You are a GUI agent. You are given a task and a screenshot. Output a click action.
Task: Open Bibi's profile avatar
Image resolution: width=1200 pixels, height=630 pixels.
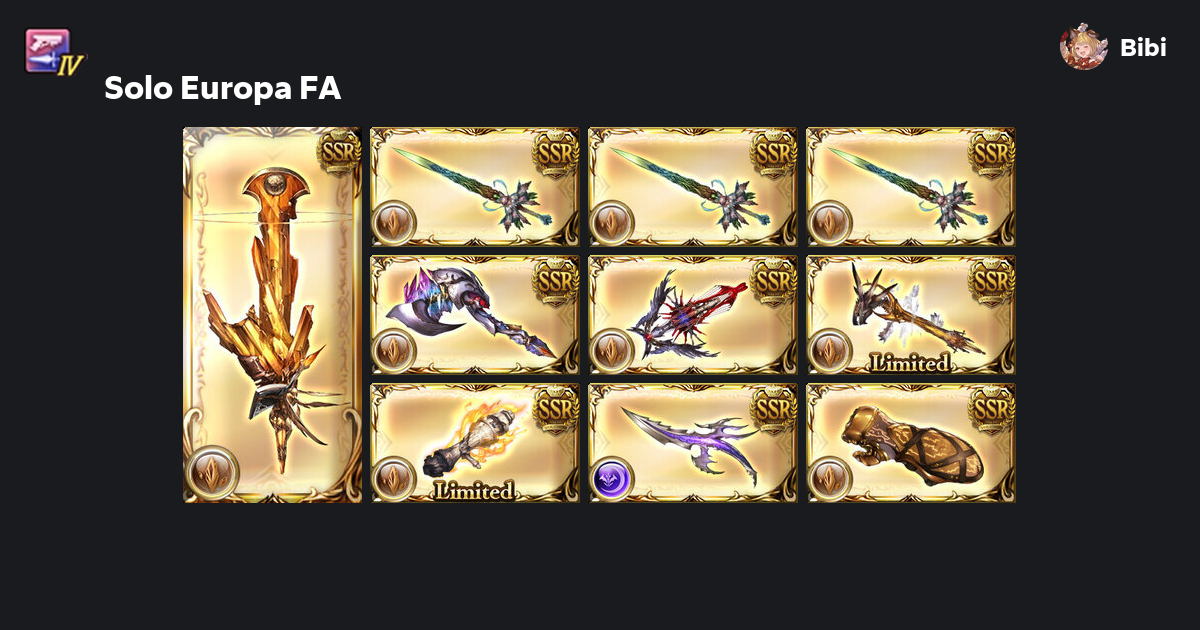[x=1084, y=47]
